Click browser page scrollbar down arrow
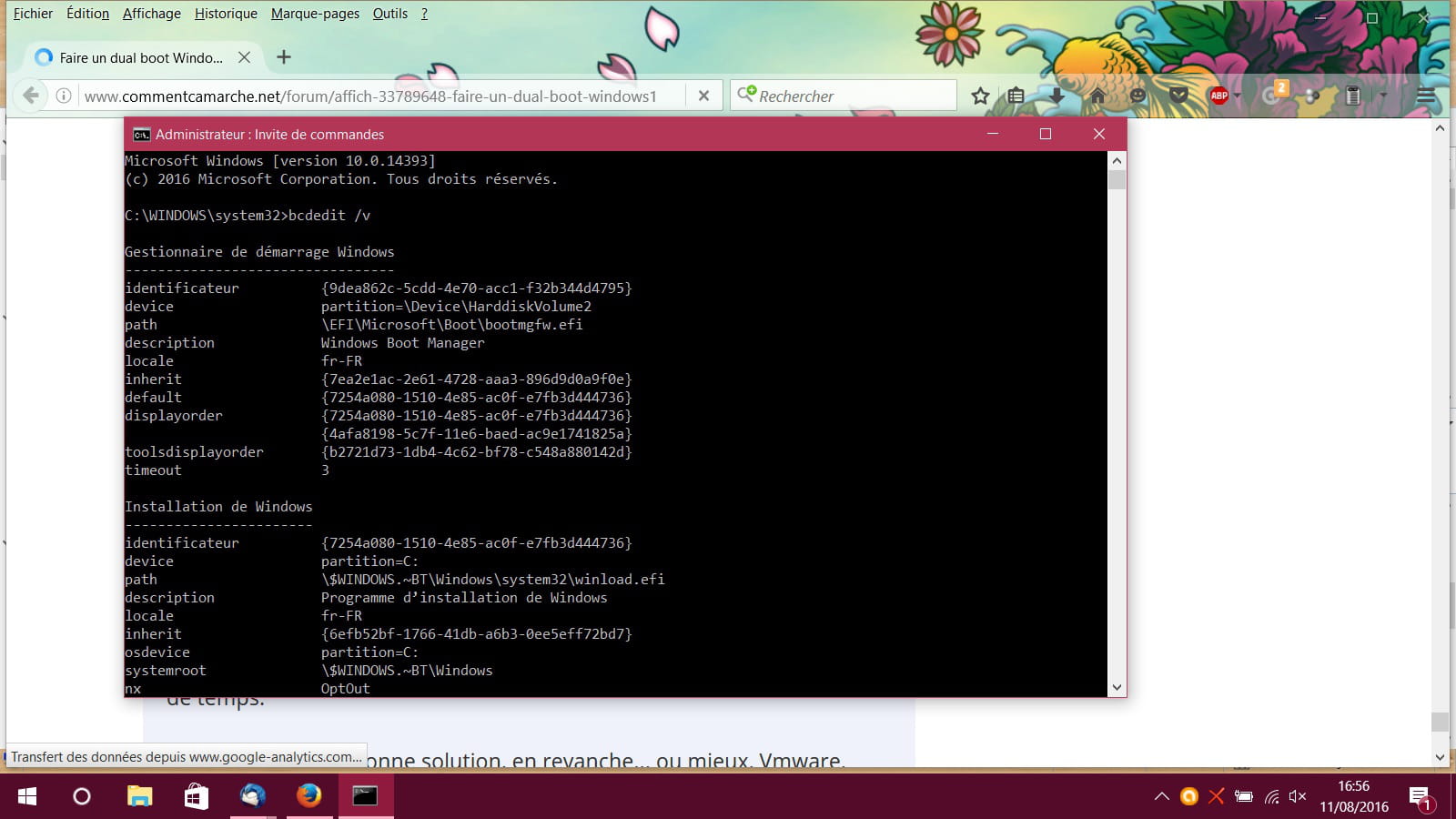The height and width of the screenshot is (819, 1456). (1440, 757)
